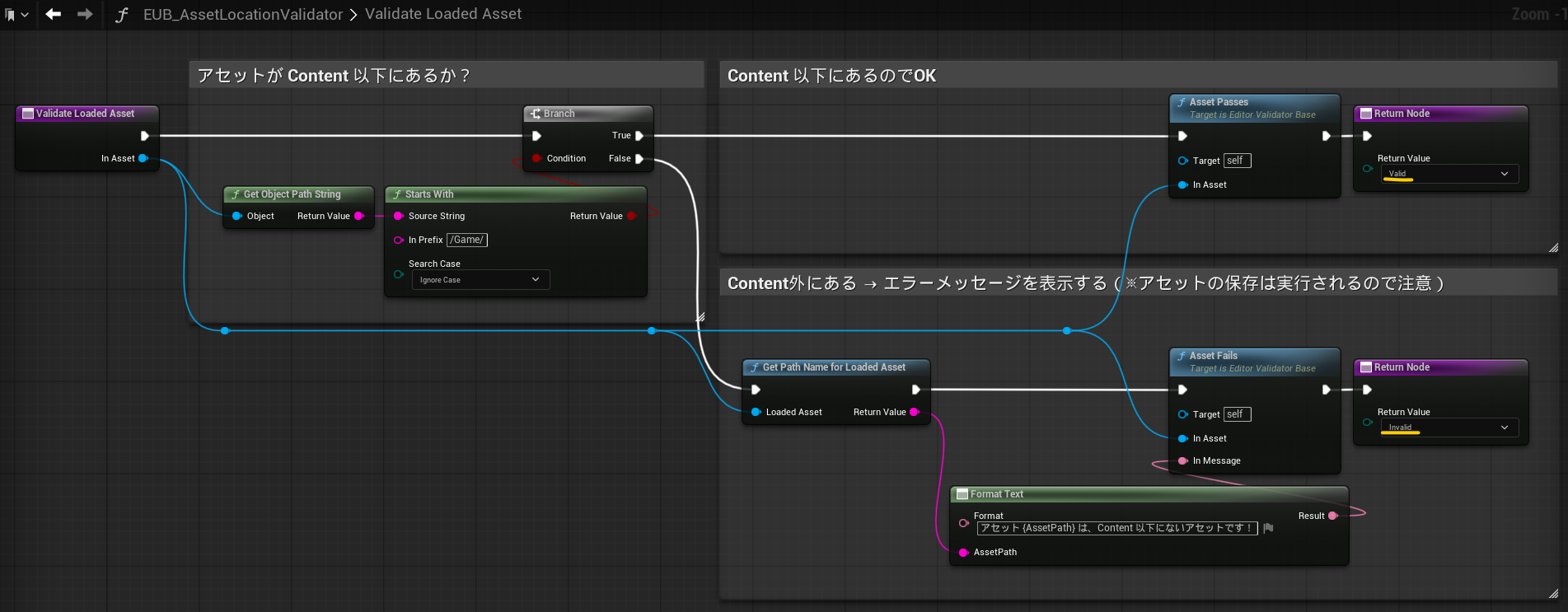The height and width of the screenshot is (612, 1568).
Task: Click the In Prefix /Game/ text field
Action: point(467,240)
